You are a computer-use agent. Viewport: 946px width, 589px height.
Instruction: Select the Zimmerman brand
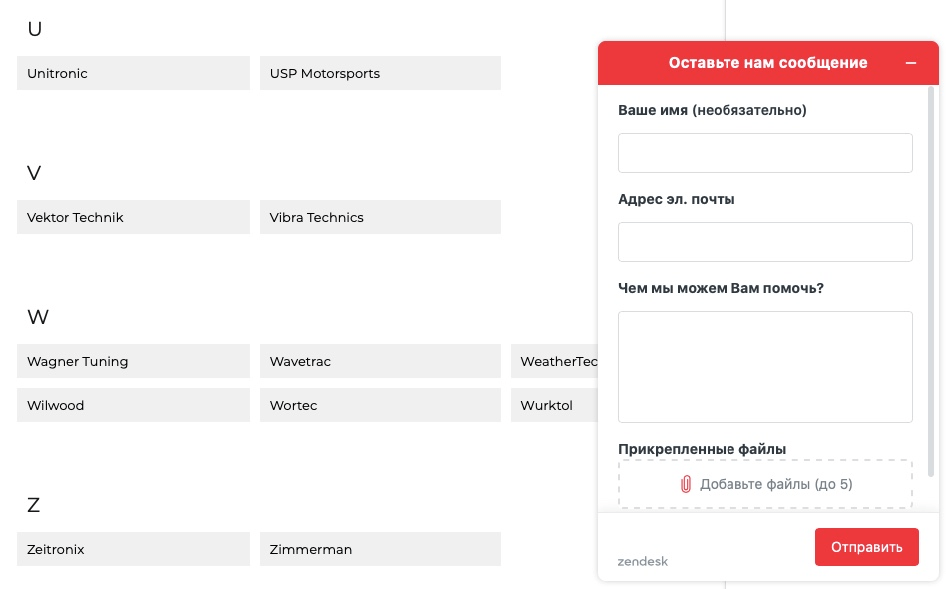(380, 549)
